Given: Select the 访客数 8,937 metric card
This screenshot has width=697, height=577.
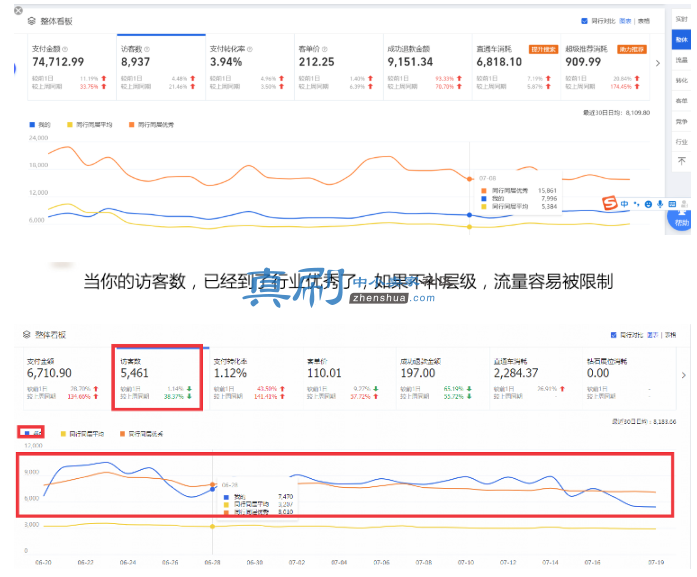Looking at the screenshot, I should point(161,67).
